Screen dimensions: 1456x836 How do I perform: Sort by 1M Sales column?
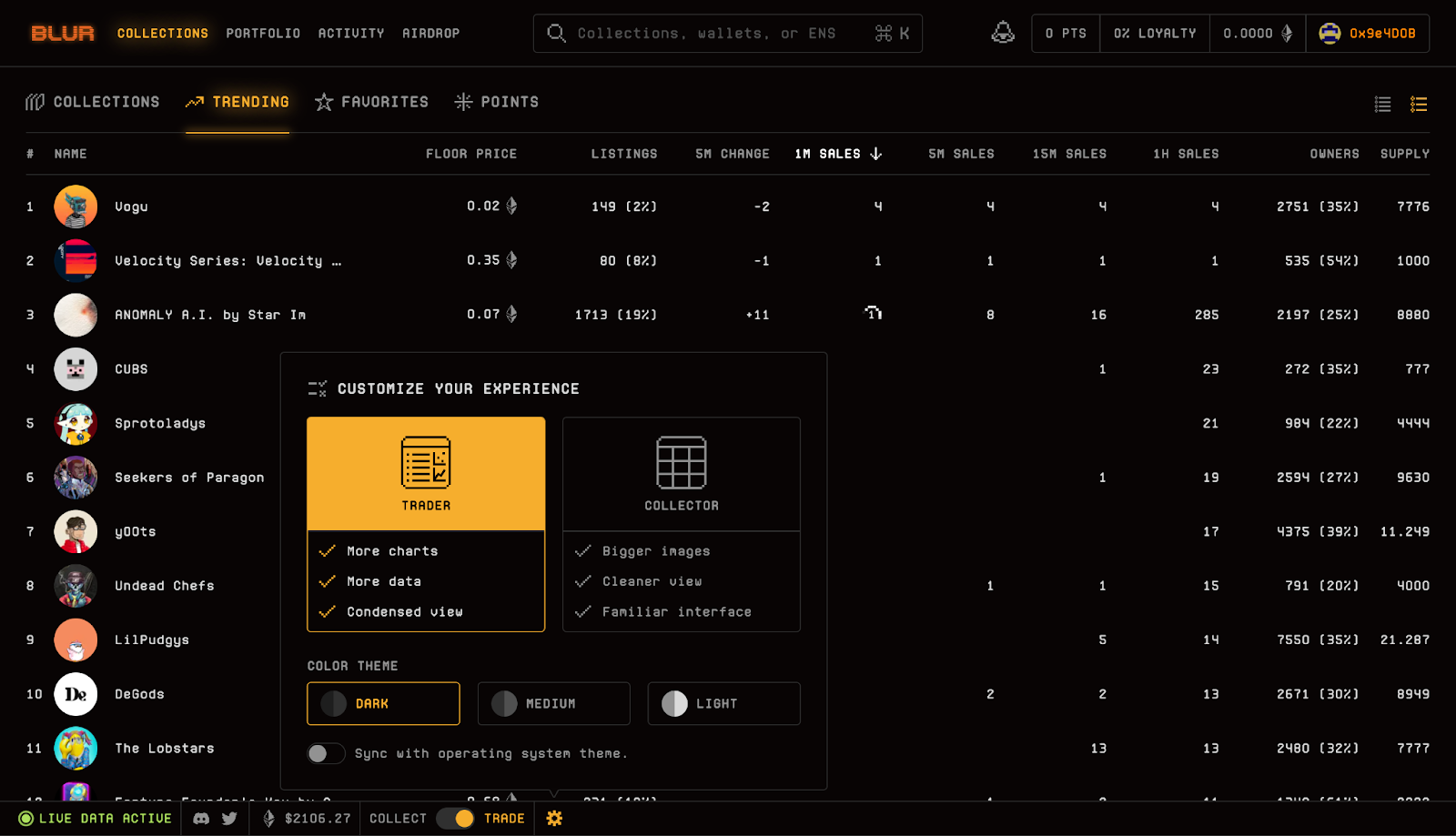838,154
